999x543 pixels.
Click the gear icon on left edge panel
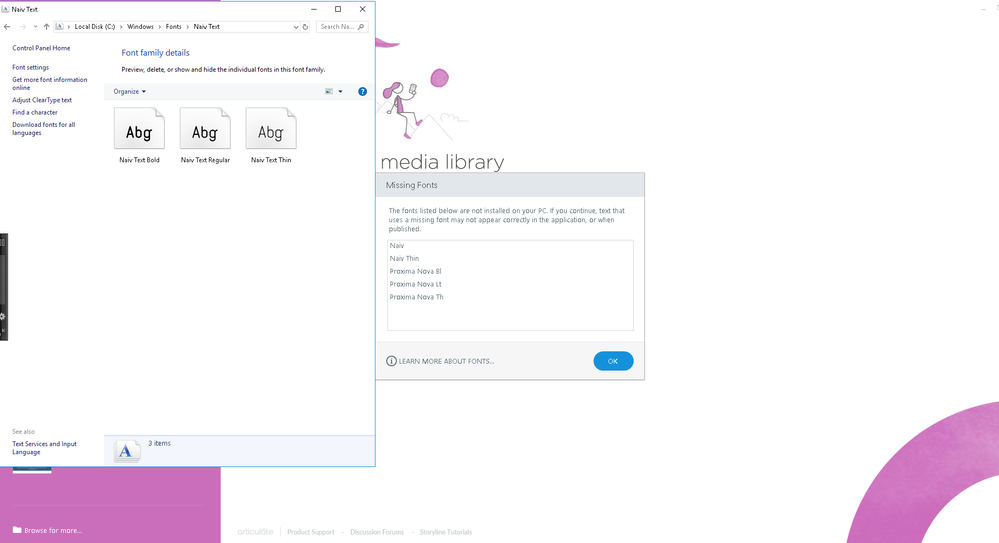pyautogui.click(x=3, y=316)
